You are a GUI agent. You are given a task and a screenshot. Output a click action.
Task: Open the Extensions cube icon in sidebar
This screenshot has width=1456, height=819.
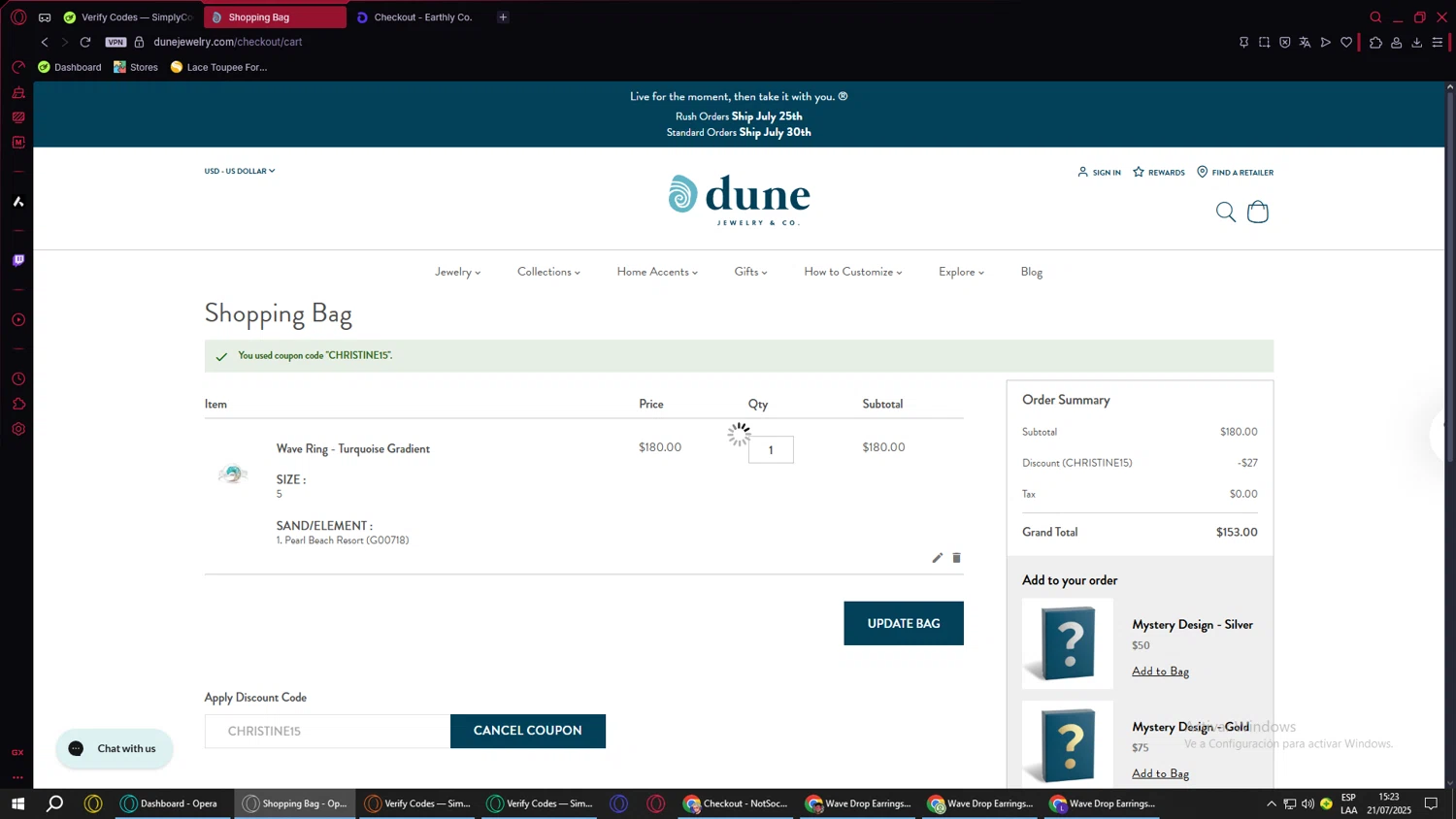pos(18,404)
